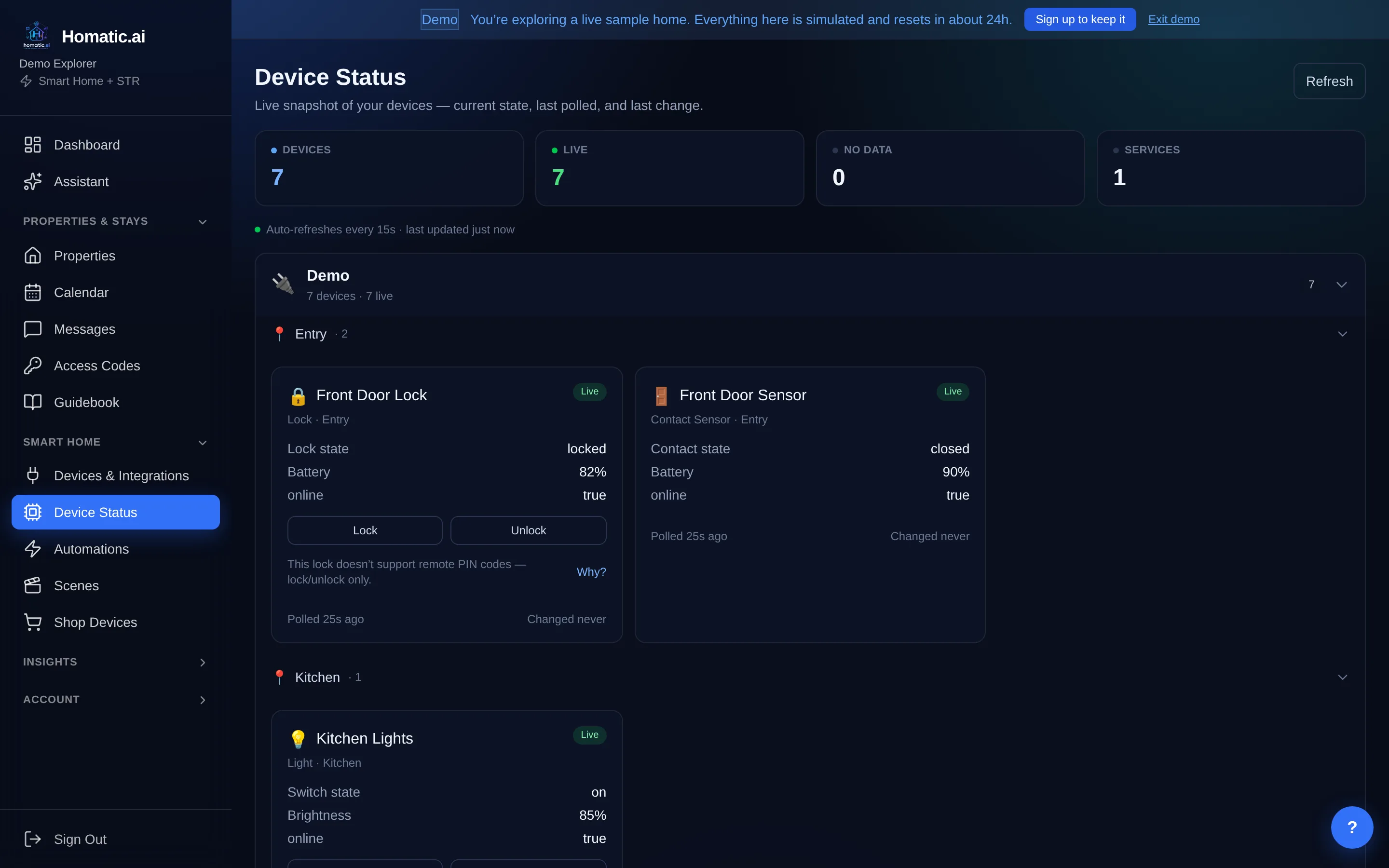Image resolution: width=1389 pixels, height=868 pixels.
Task: Open the Scenes page
Action: click(x=115, y=585)
